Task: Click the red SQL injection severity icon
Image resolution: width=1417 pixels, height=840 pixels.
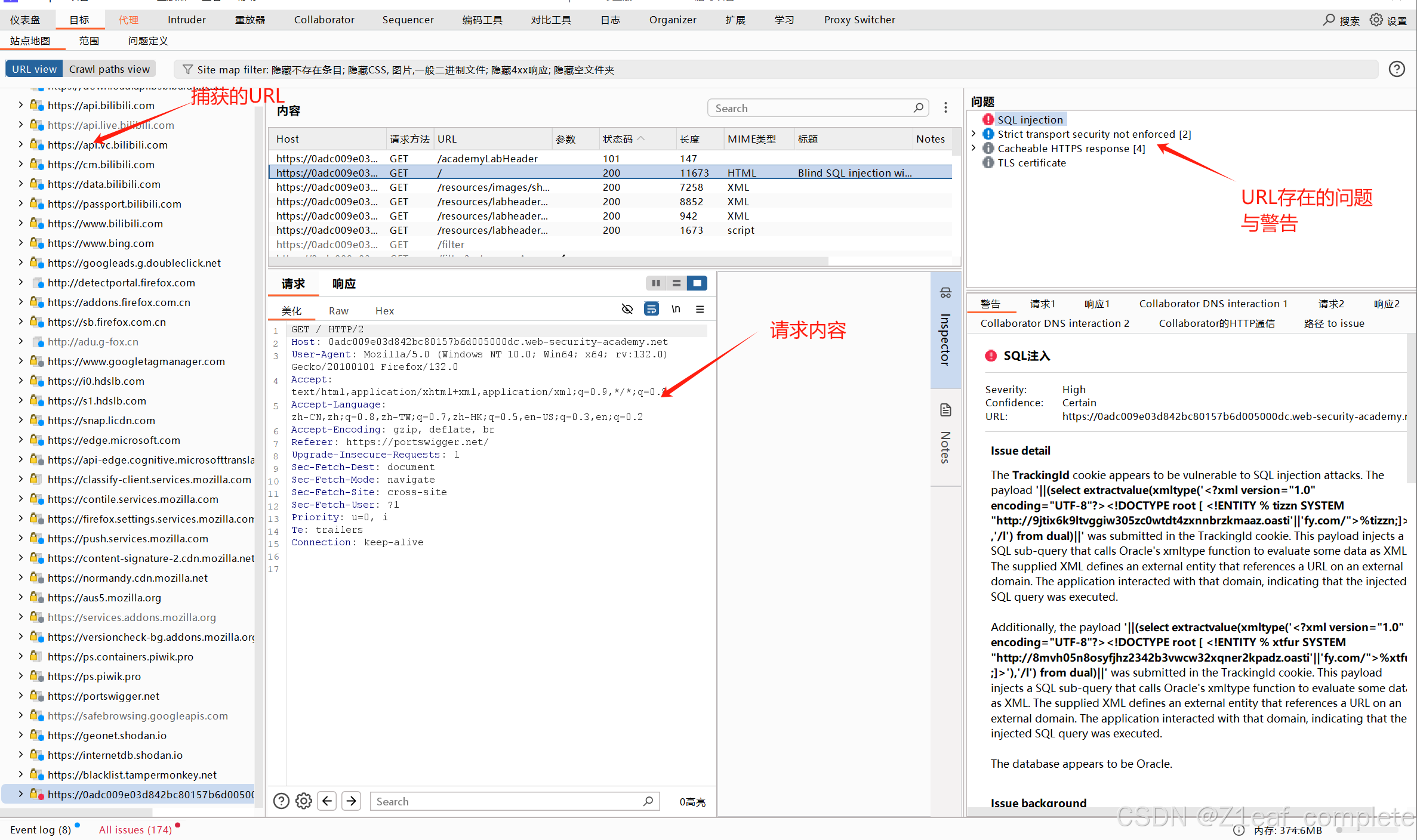Action: [988, 119]
